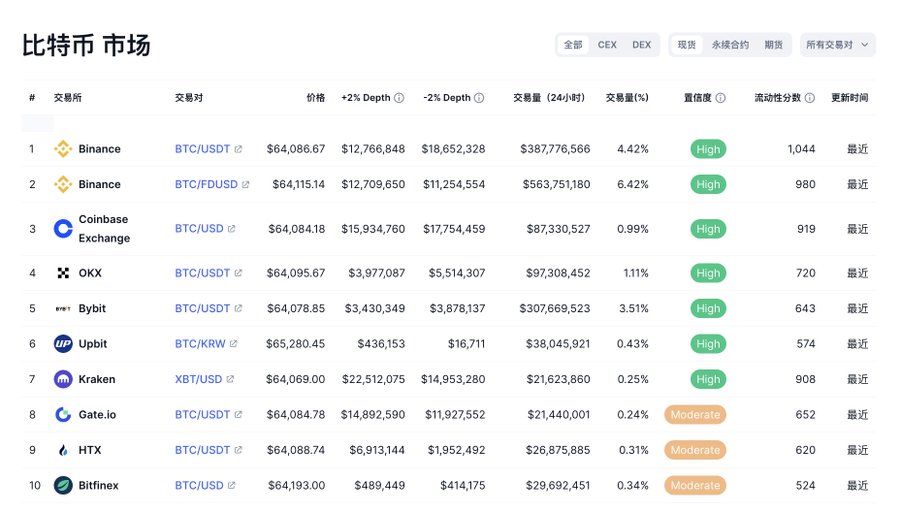Select the 现货 market type tab
The image size is (900, 512).
[686, 45]
